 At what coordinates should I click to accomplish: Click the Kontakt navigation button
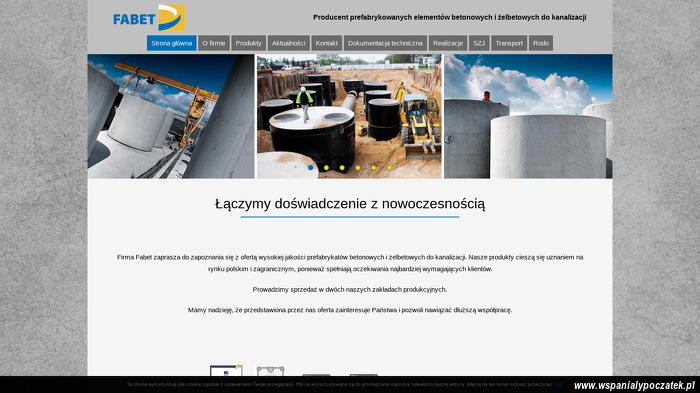tap(327, 43)
